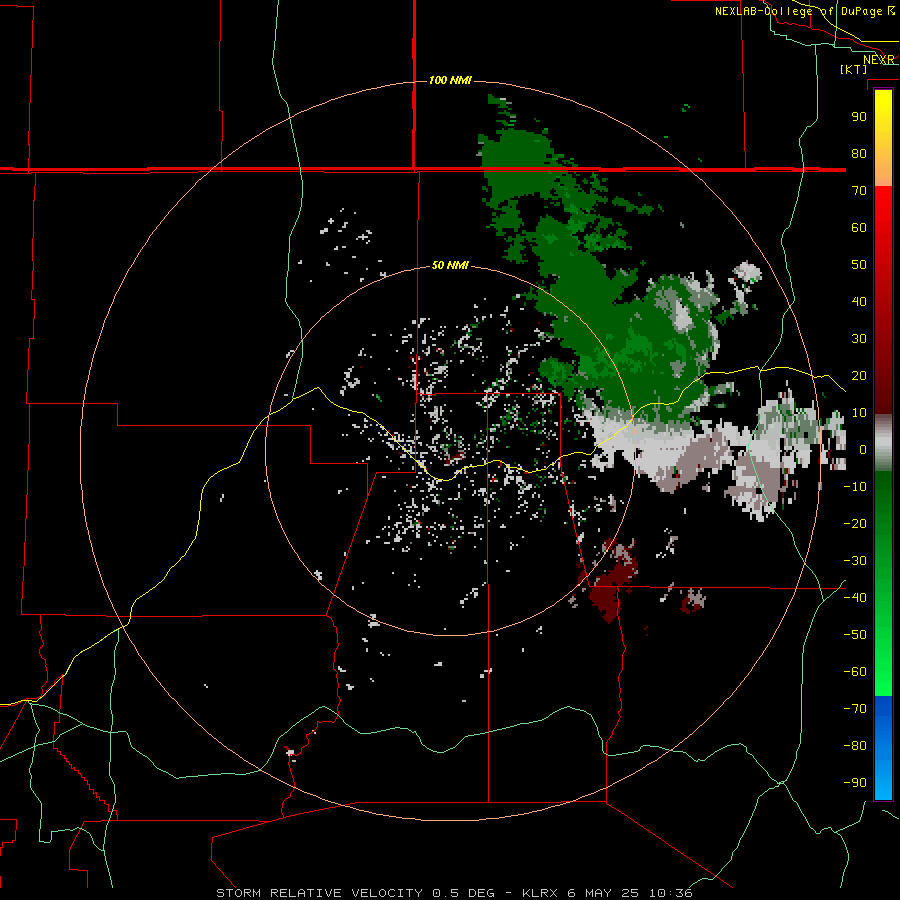The image size is (900, 900).
Task: Click the NEXLAB-College of DuPage header text
Action: (x=804, y=11)
